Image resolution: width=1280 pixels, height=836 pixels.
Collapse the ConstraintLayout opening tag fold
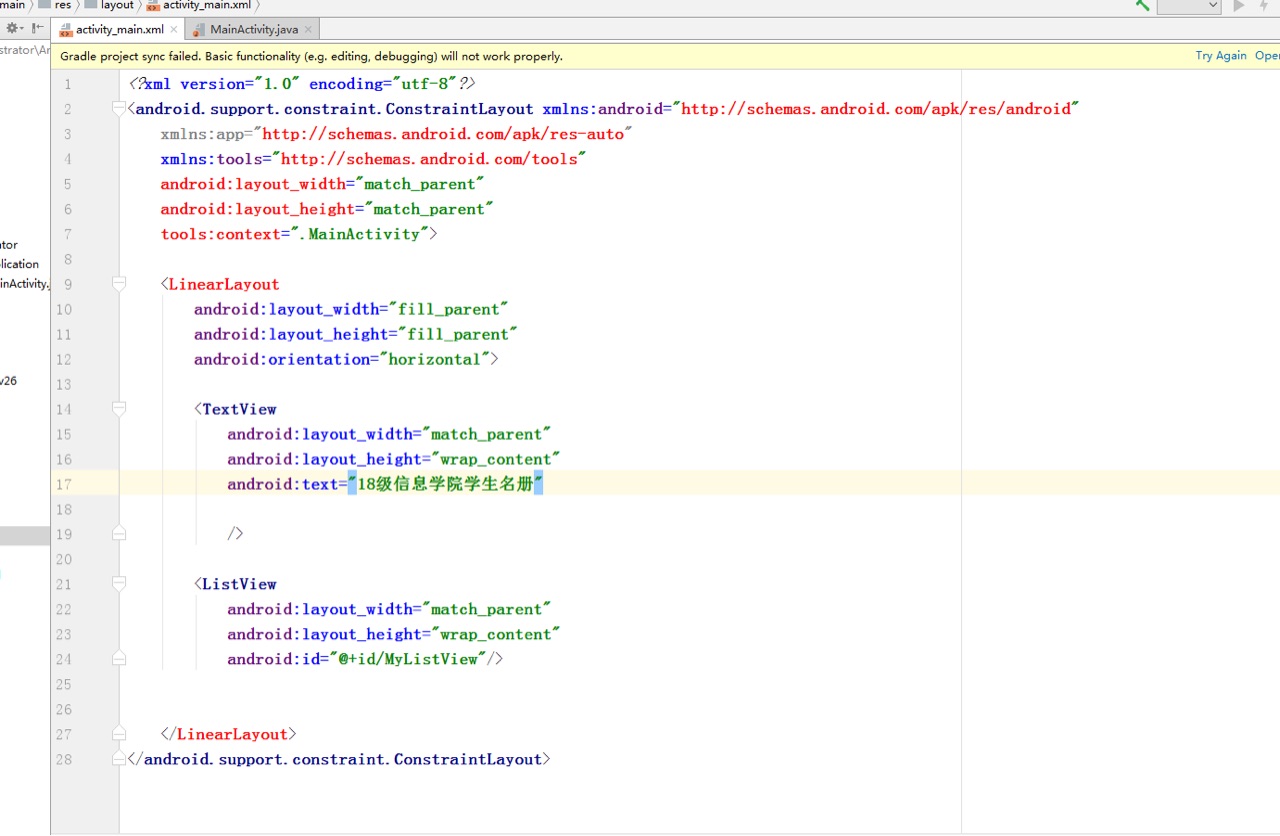119,109
